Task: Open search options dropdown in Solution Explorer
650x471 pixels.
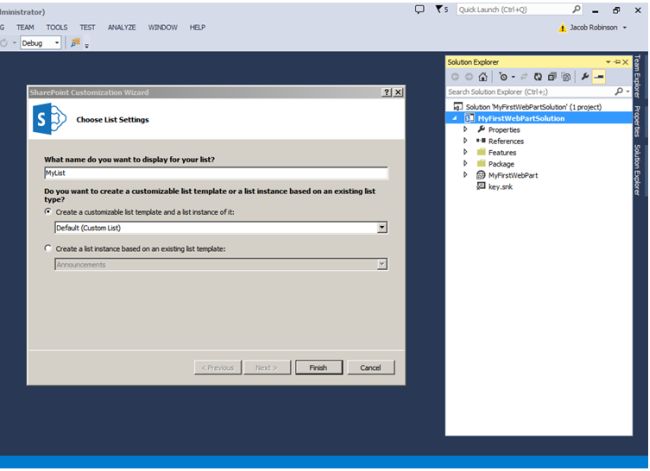Action: click(628, 92)
